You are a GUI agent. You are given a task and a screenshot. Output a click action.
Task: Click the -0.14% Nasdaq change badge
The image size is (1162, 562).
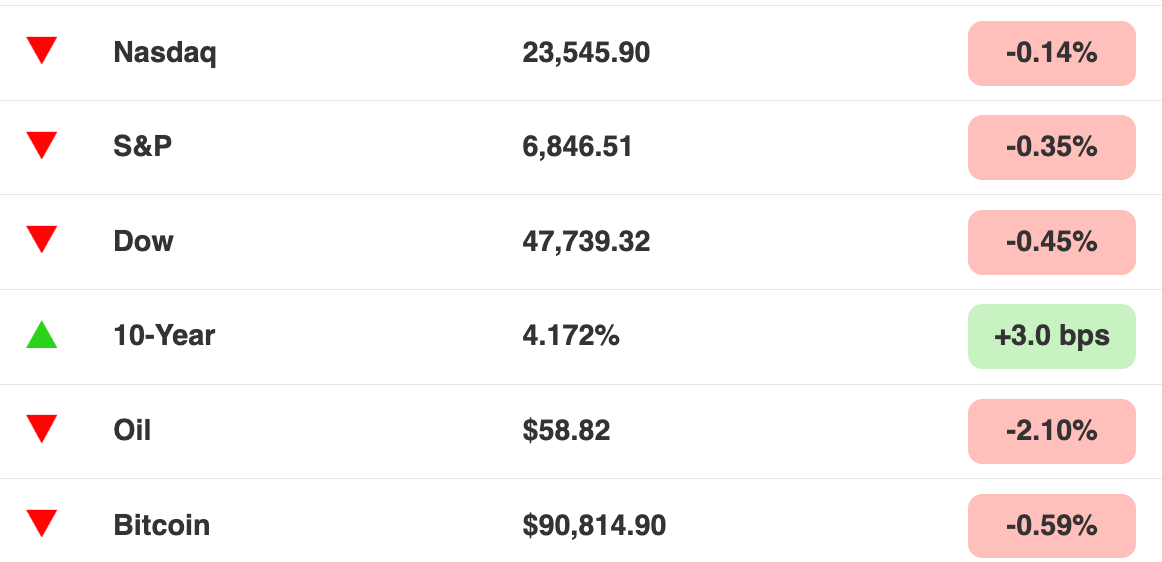pos(1052,53)
